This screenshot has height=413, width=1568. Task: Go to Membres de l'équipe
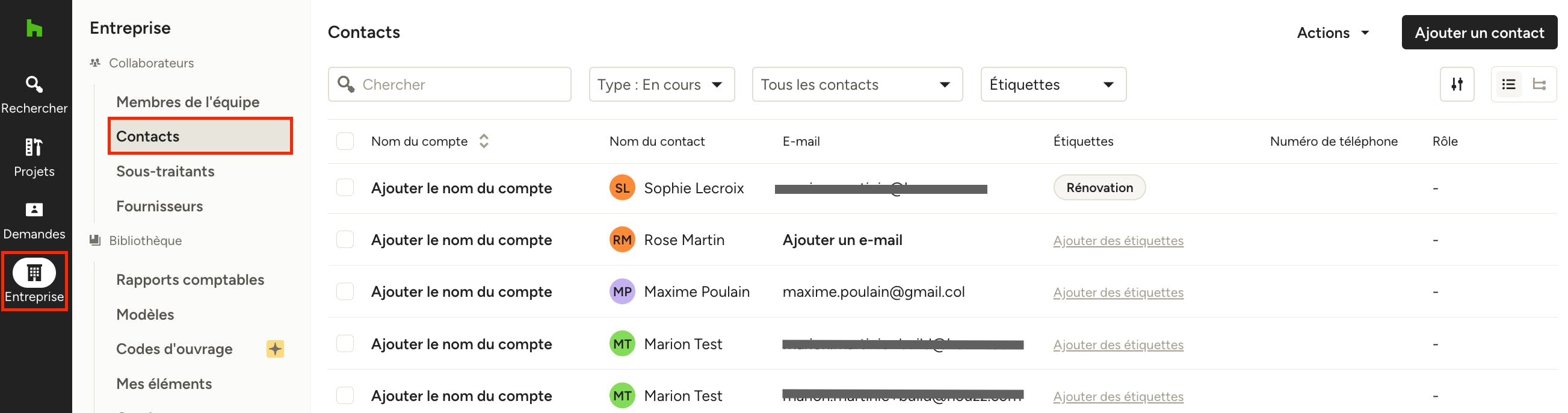(188, 102)
